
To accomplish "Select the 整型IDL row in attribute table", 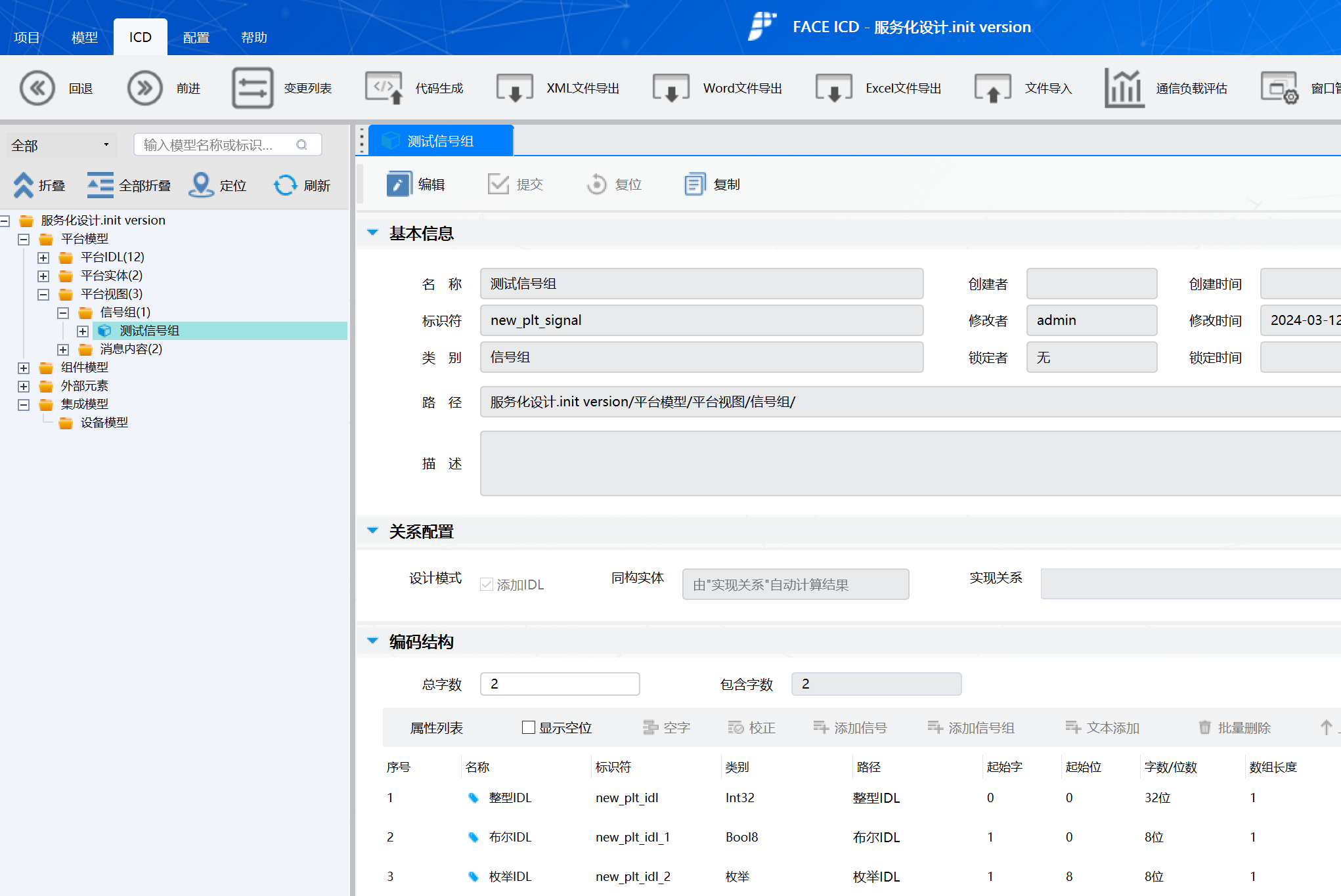I will click(x=862, y=798).
